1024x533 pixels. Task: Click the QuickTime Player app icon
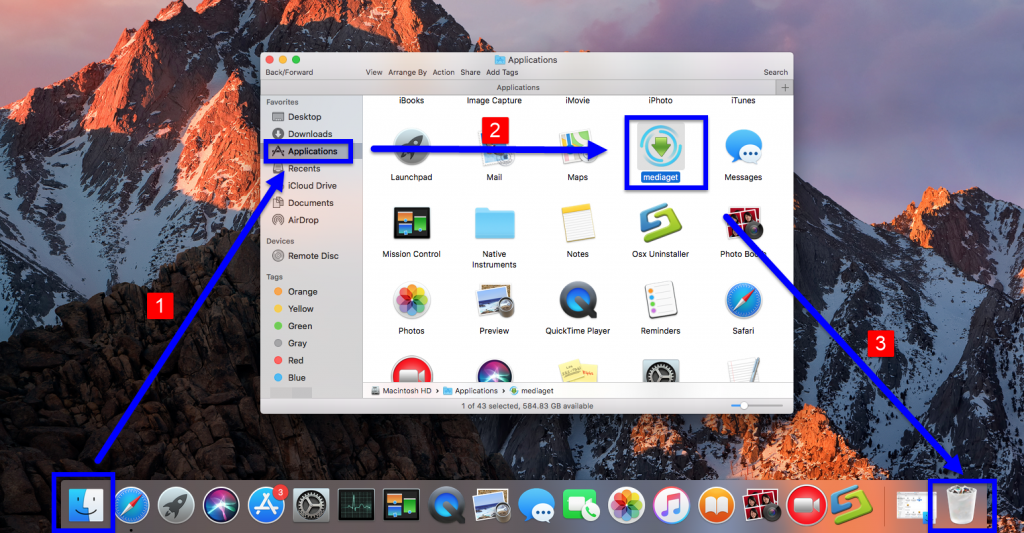577,300
